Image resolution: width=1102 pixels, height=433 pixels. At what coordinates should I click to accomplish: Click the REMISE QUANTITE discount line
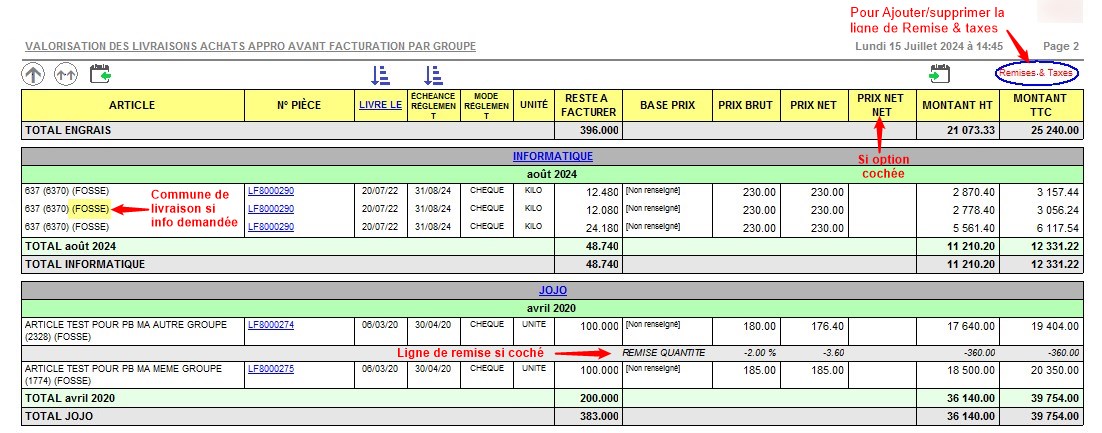663,353
